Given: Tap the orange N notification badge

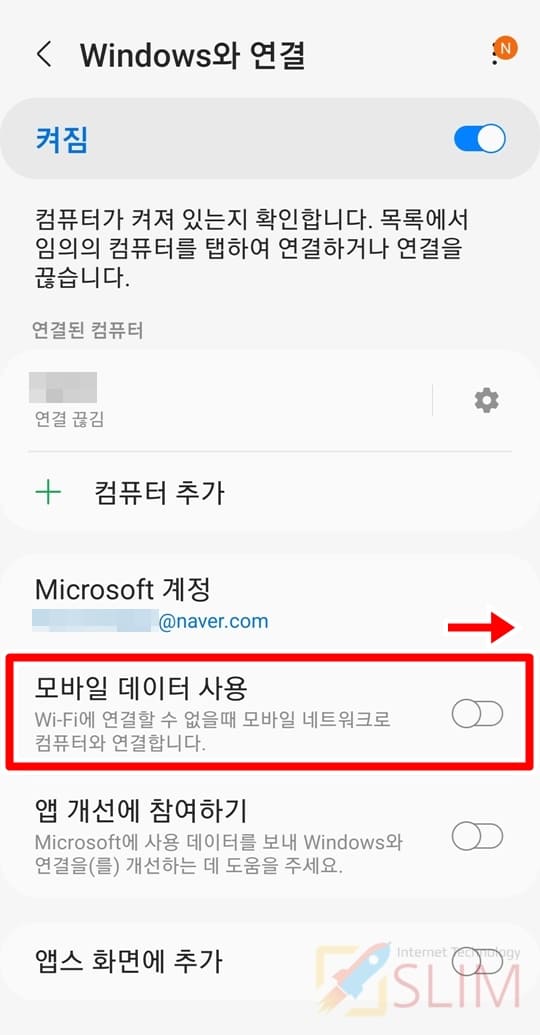Looking at the screenshot, I should 507,48.
